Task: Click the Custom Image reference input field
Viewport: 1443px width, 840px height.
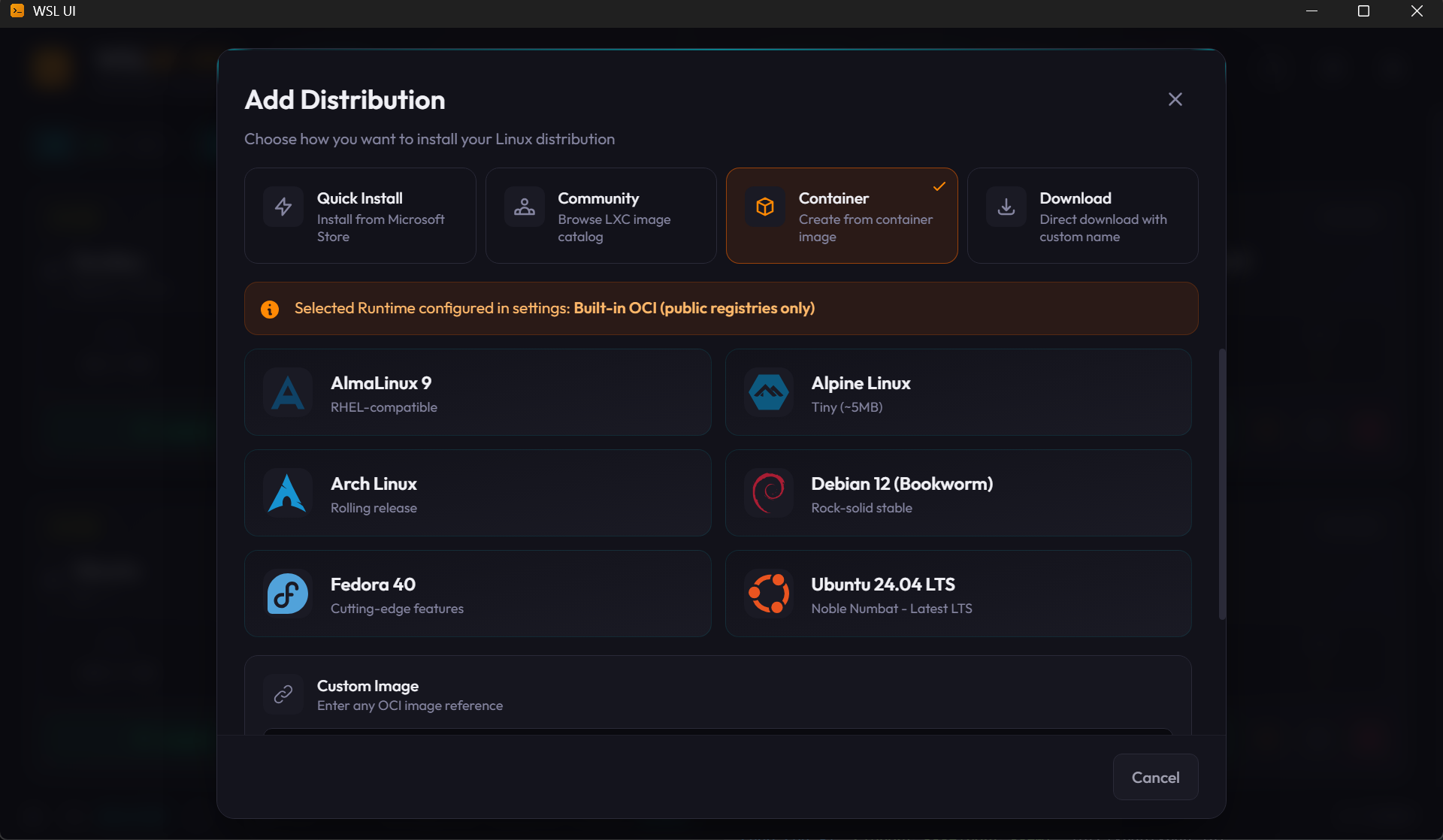Action: (718, 731)
